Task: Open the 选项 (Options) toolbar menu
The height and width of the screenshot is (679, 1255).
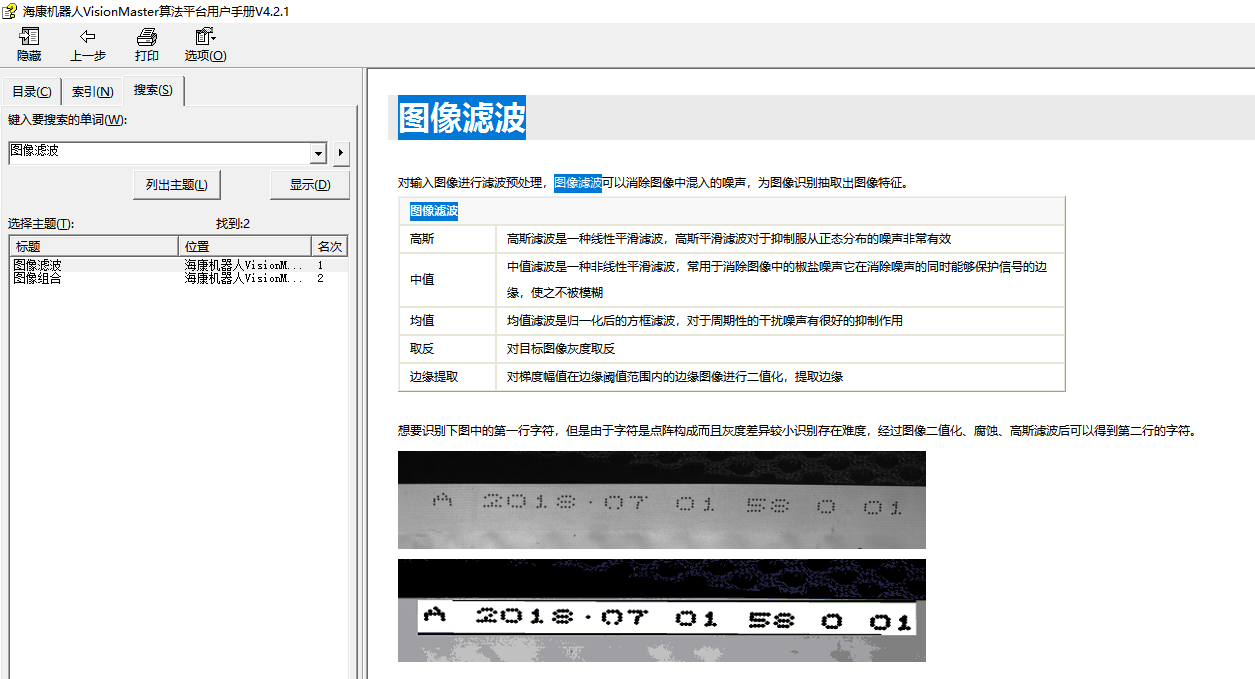Action: tap(206, 45)
